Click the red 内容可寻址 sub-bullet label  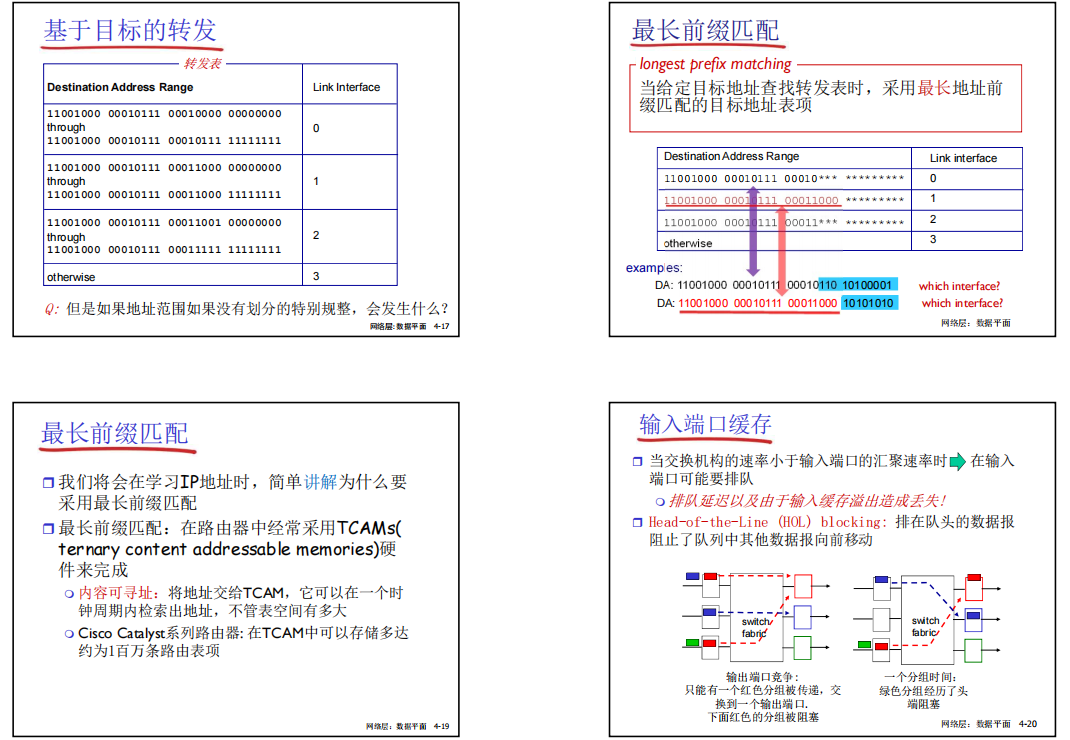[x=117, y=593]
